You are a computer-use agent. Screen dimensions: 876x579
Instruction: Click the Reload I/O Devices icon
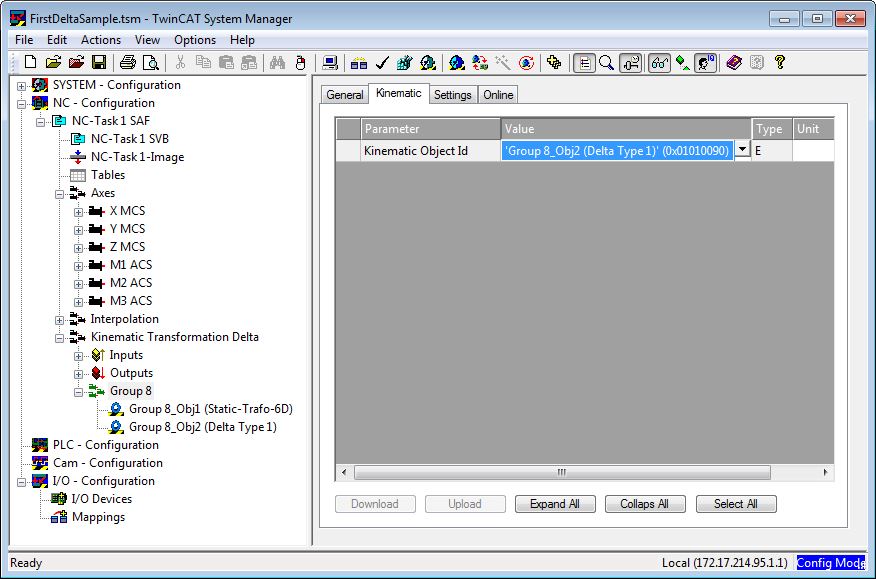point(480,63)
